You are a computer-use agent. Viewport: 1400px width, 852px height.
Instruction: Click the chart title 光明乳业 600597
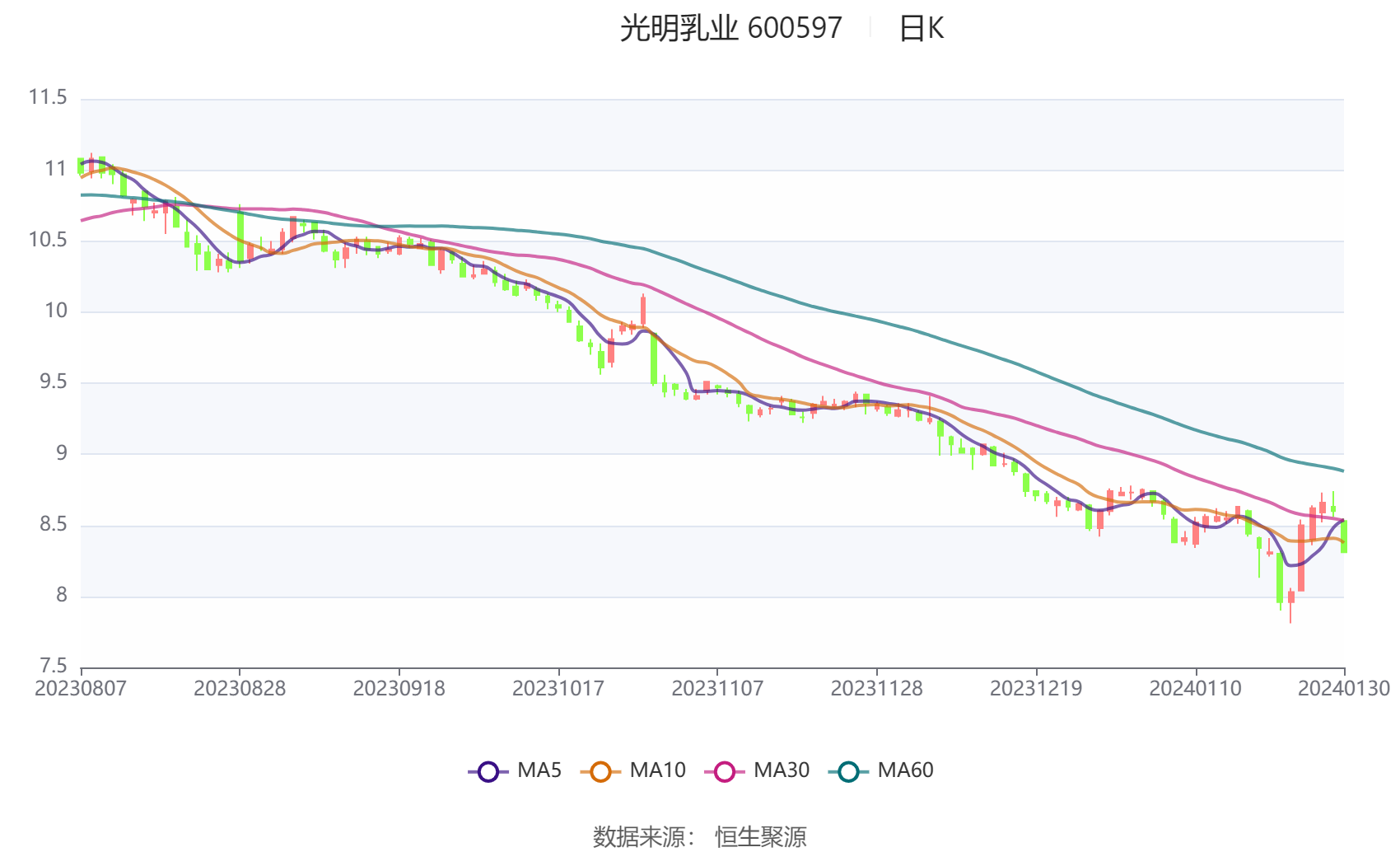(730, 28)
